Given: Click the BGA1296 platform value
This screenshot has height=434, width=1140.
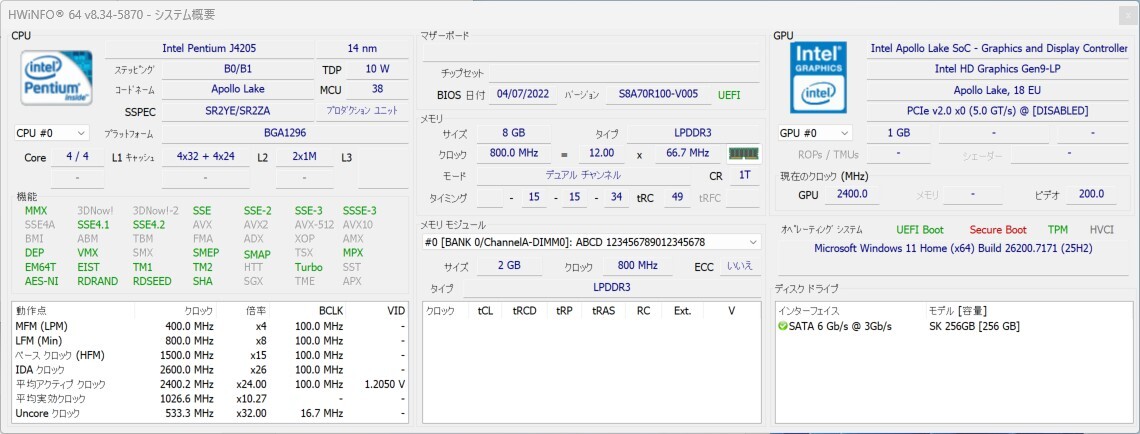Looking at the screenshot, I should pyautogui.click(x=285, y=133).
